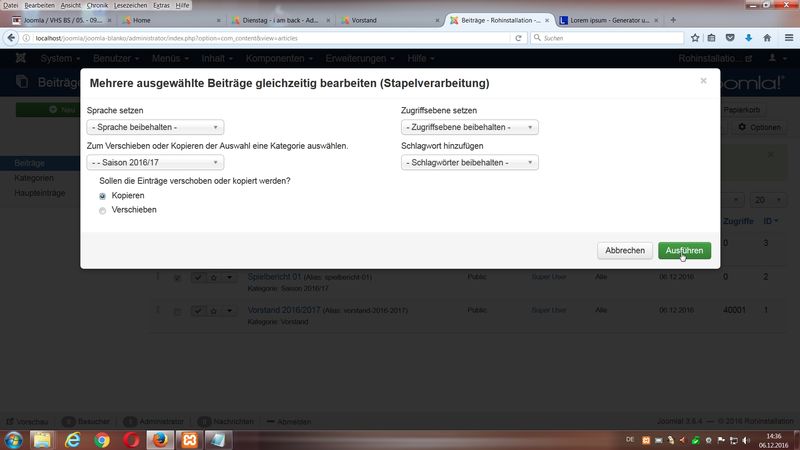Switch to the Joomla / VHS BS tab
Image resolution: width=800 pixels, height=450 pixels.
[61, 20]
